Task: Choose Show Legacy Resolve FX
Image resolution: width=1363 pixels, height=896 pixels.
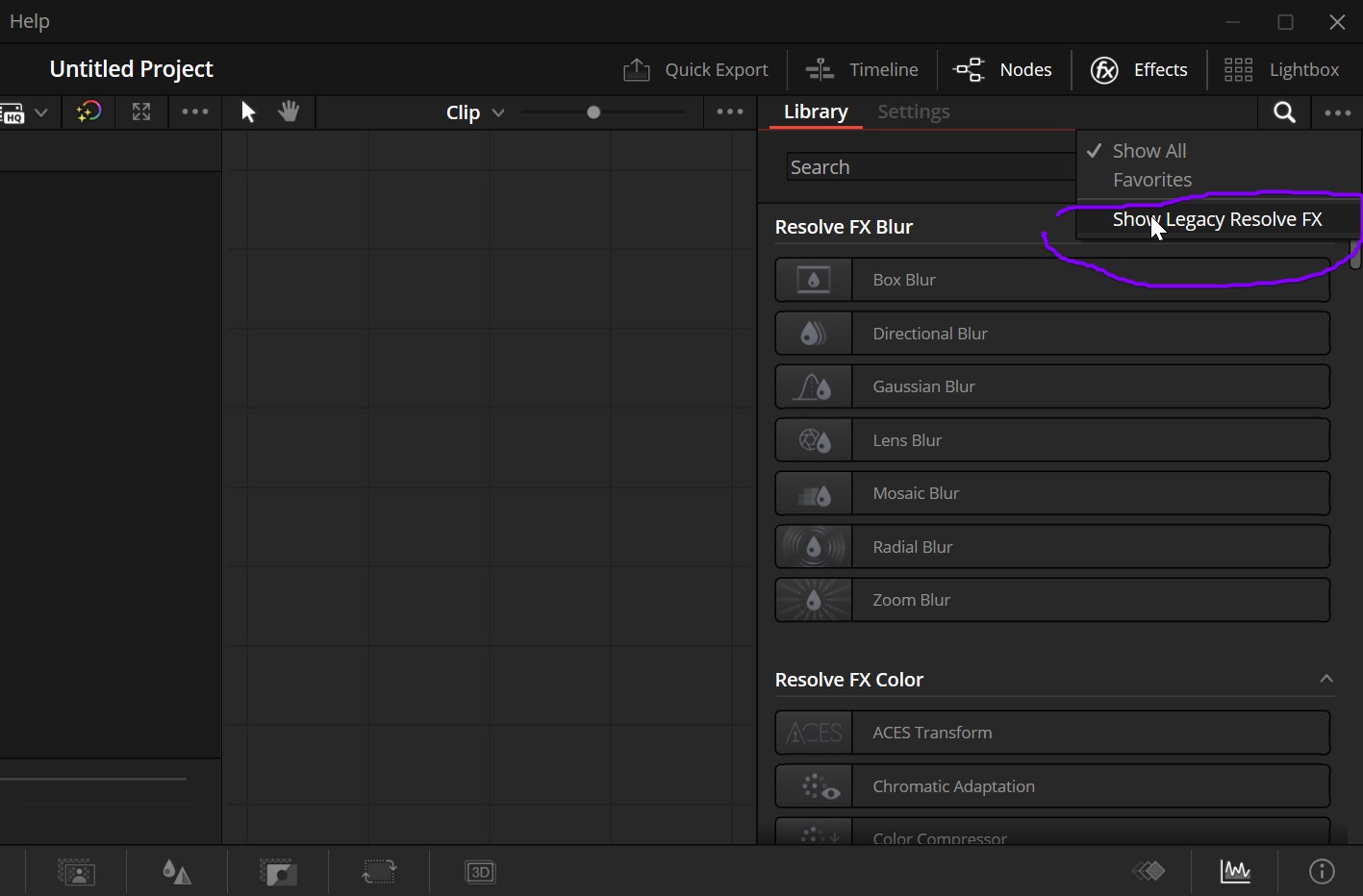Action: [x=1219, y=219]
